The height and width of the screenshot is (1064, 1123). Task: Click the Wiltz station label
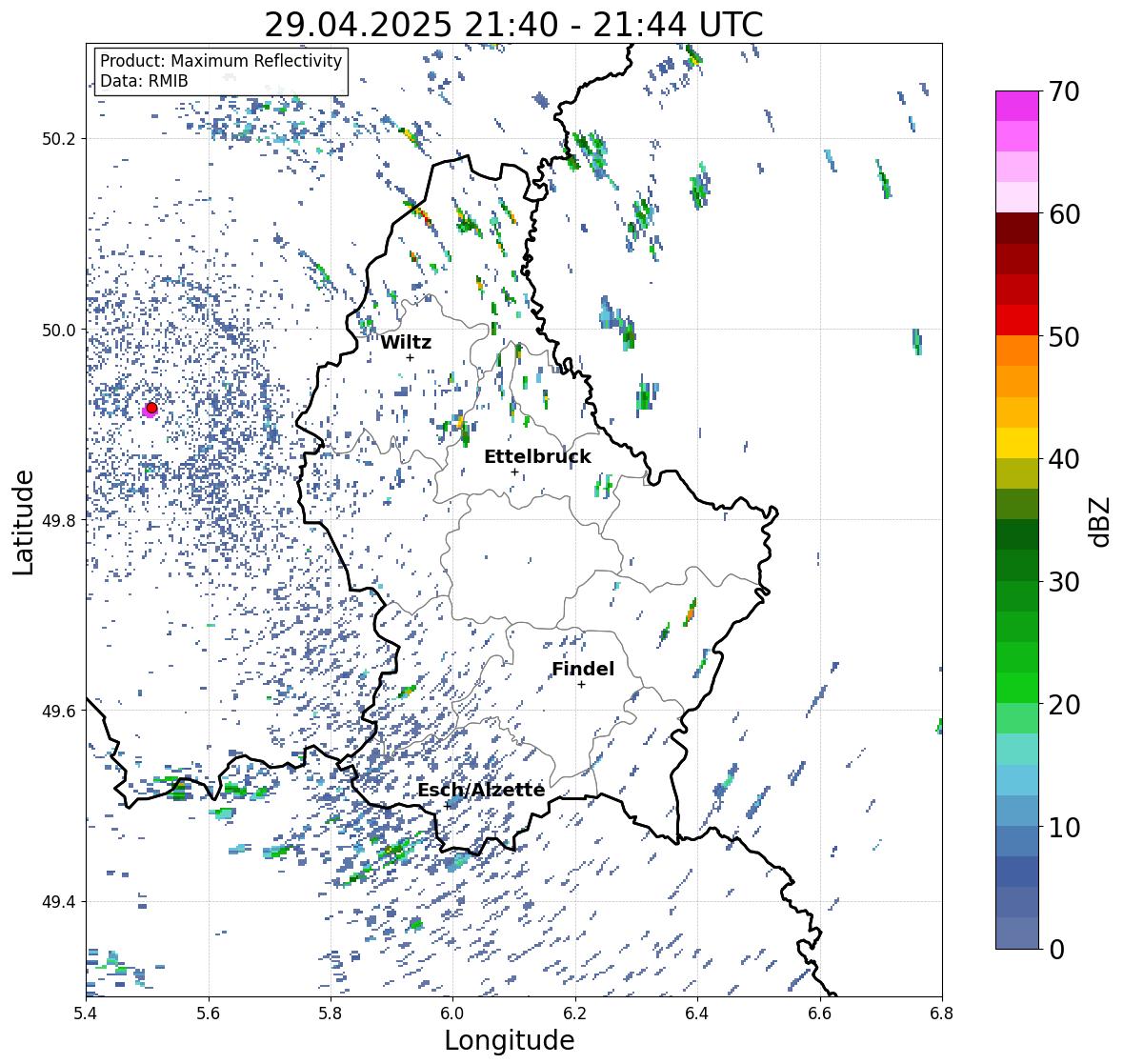pyautogui.click(x=406, y=342)
